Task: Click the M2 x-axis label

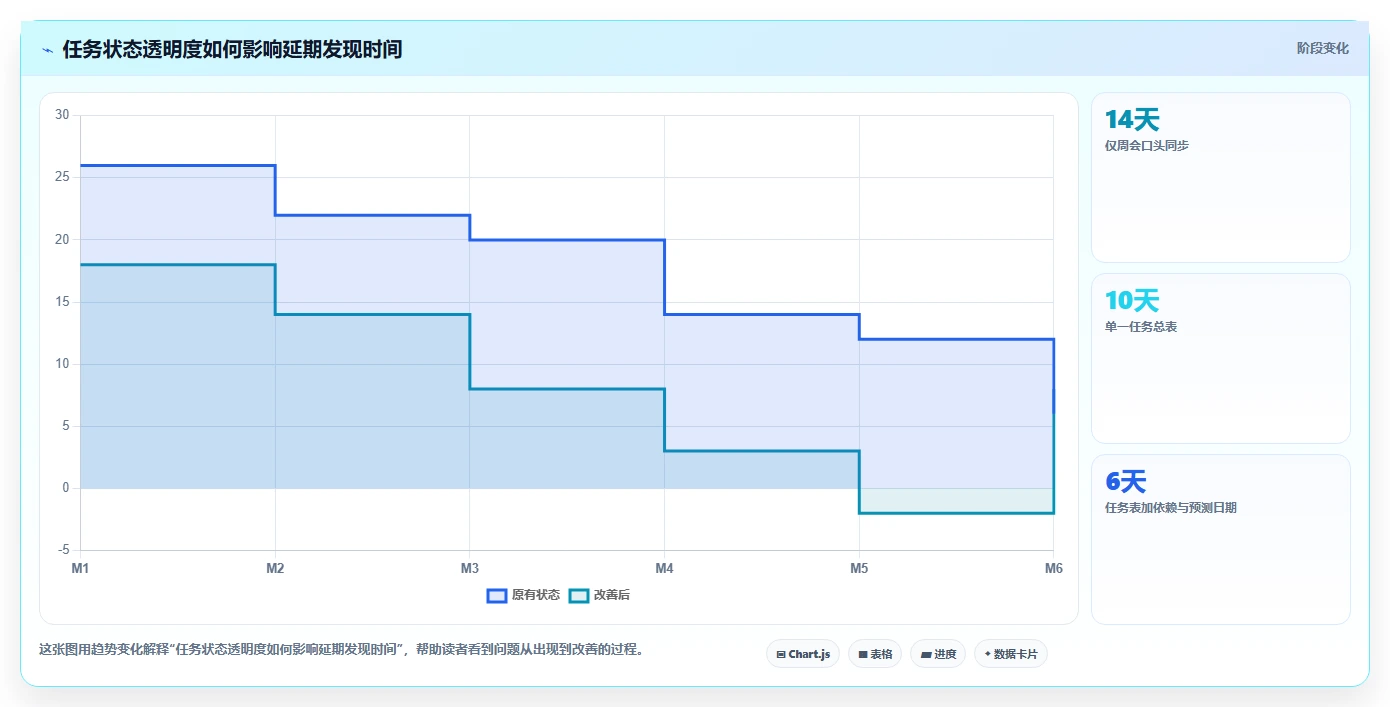Action: point(275,568)
